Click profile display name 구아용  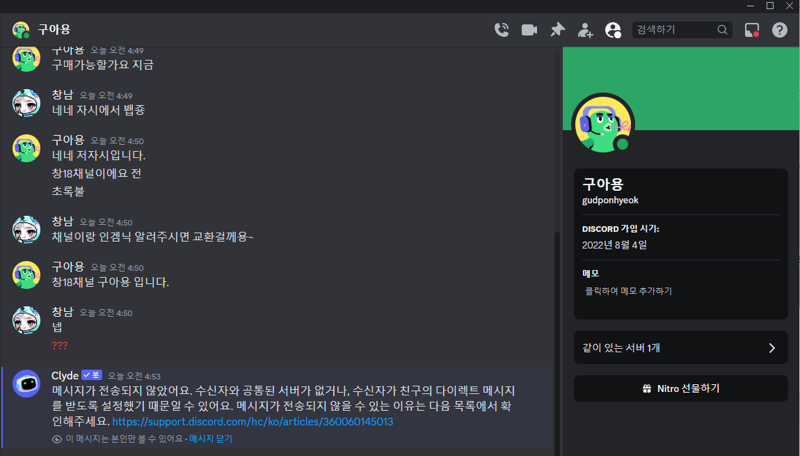point(603,184)
